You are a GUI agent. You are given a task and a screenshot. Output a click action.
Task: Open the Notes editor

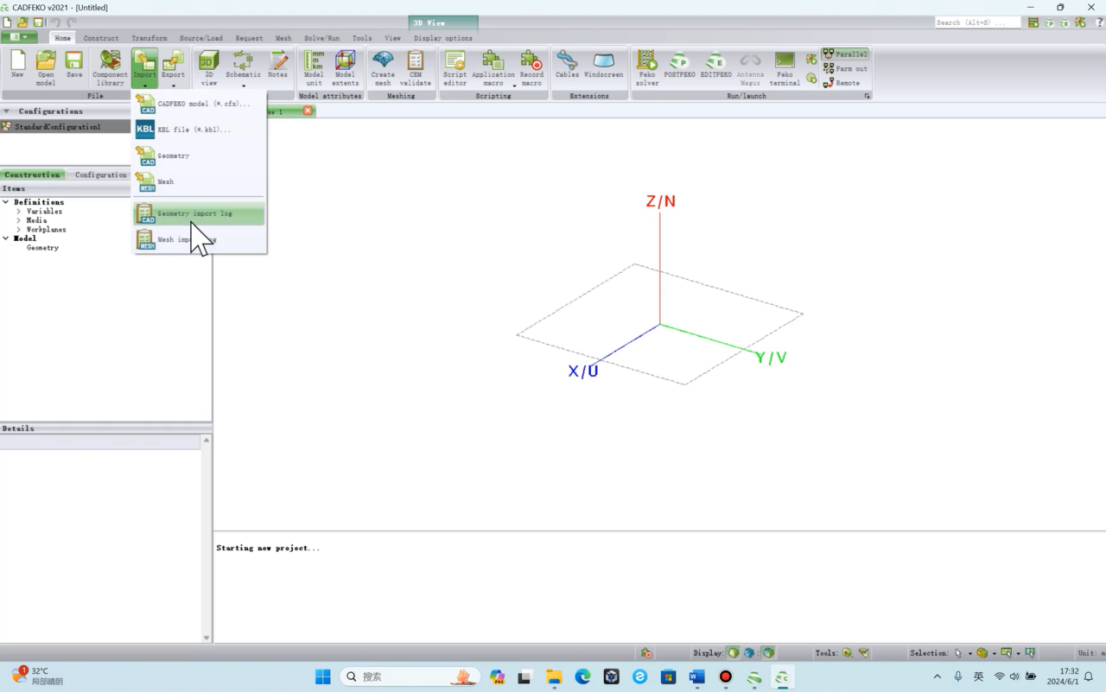click(278, 64)
